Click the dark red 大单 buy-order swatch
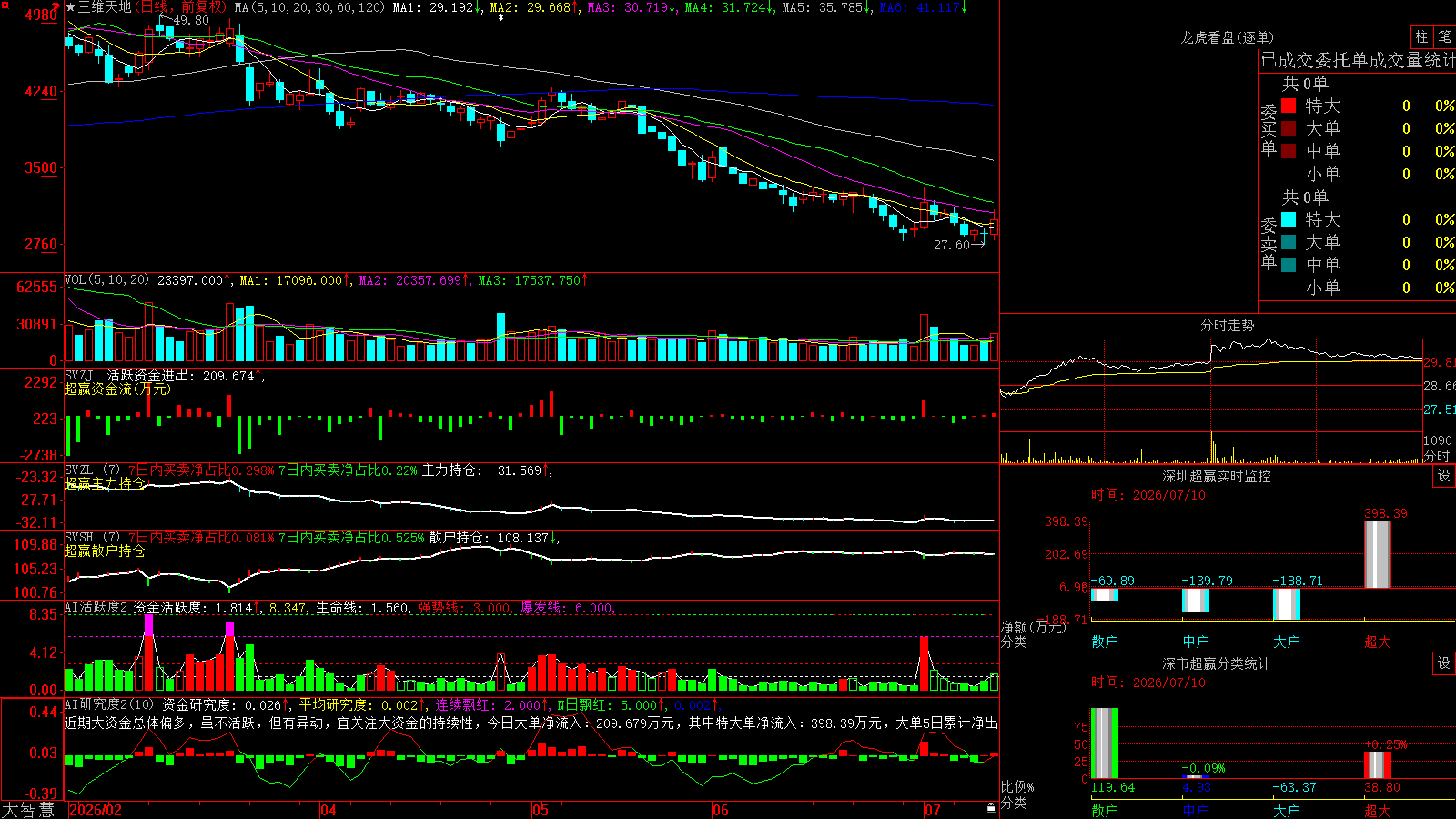The image size is (1456, 819). pos(1289,128)
